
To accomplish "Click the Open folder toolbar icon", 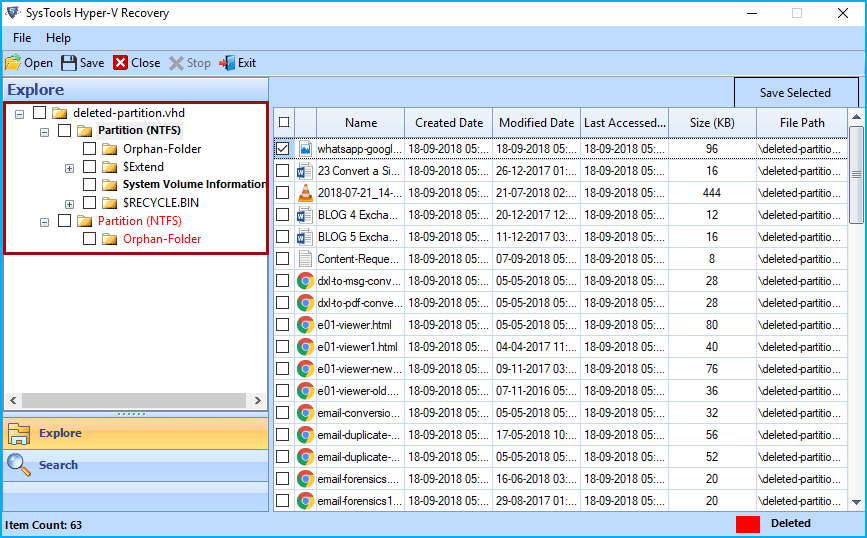I will (x=13, y=63).
